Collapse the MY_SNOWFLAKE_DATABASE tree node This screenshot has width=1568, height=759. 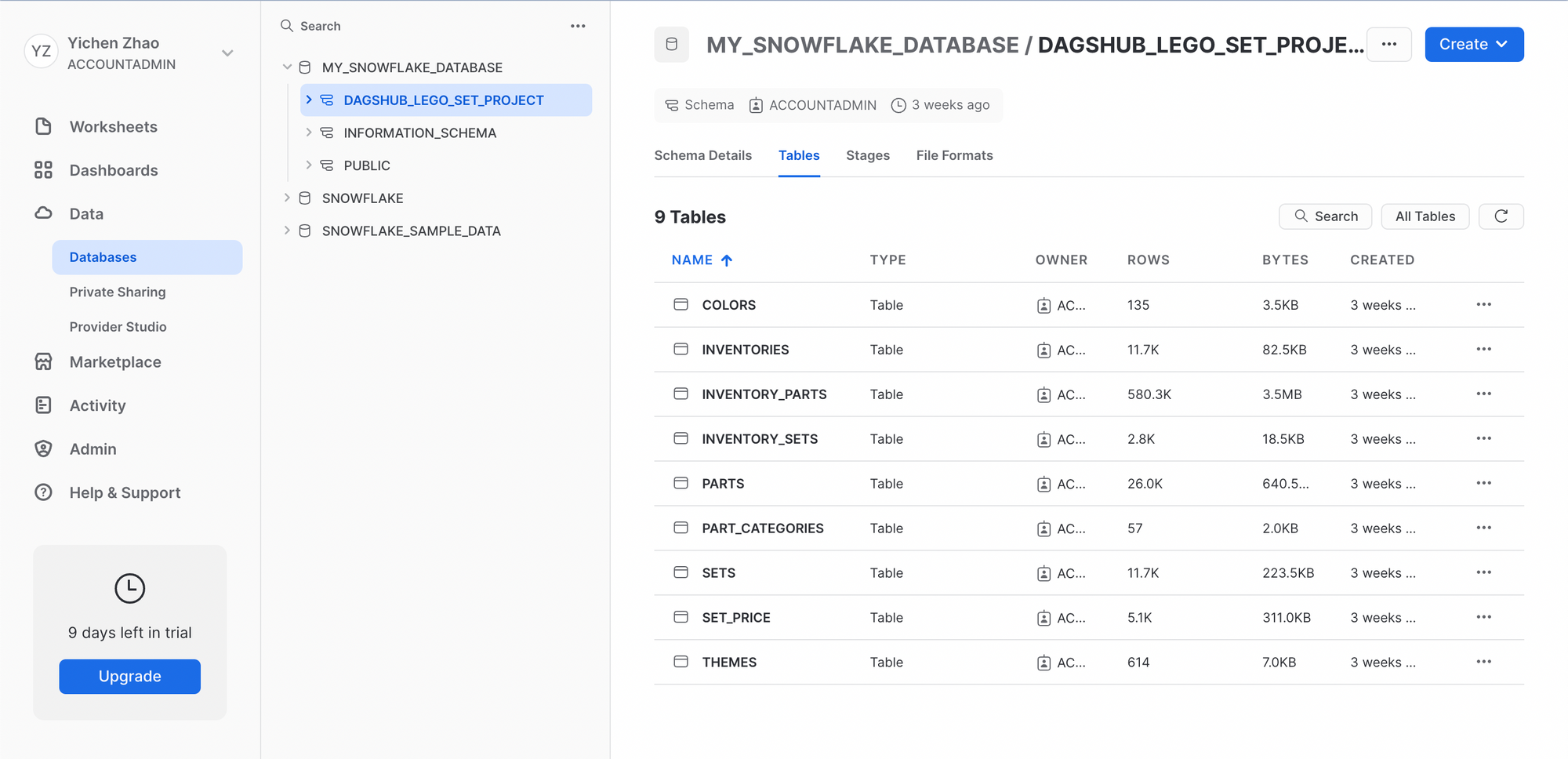[287, 67]
